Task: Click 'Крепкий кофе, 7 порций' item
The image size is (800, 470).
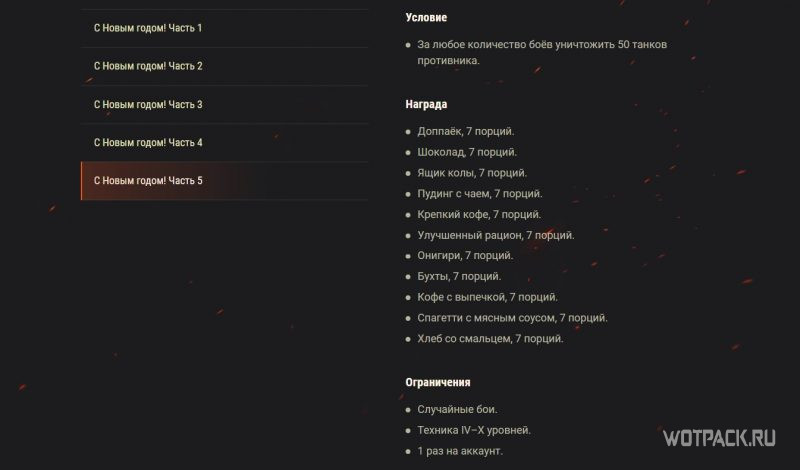Action: point(479,215)
